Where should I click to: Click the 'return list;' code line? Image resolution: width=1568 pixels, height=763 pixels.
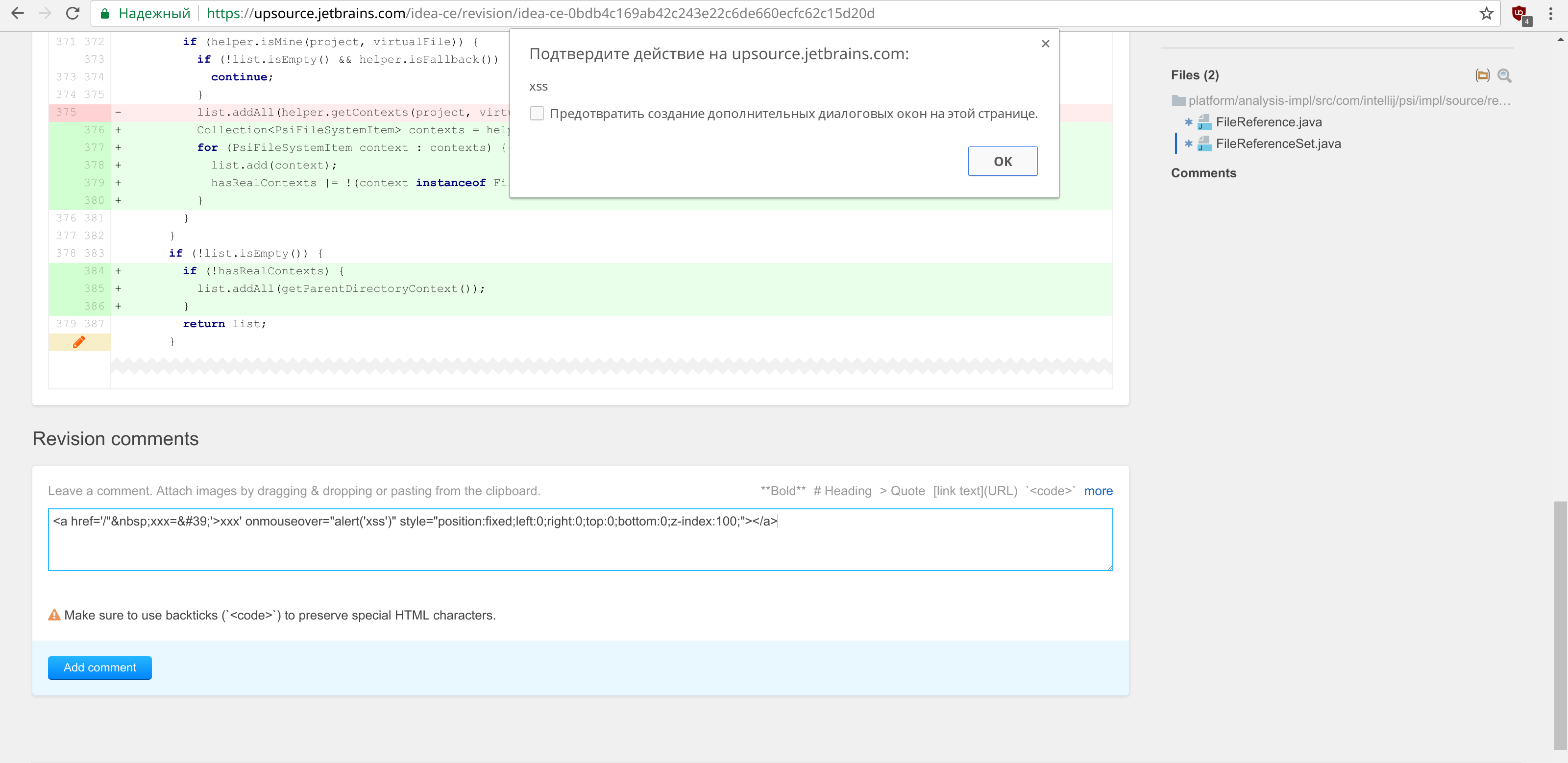pyautogui.click(x=224, y=324)
